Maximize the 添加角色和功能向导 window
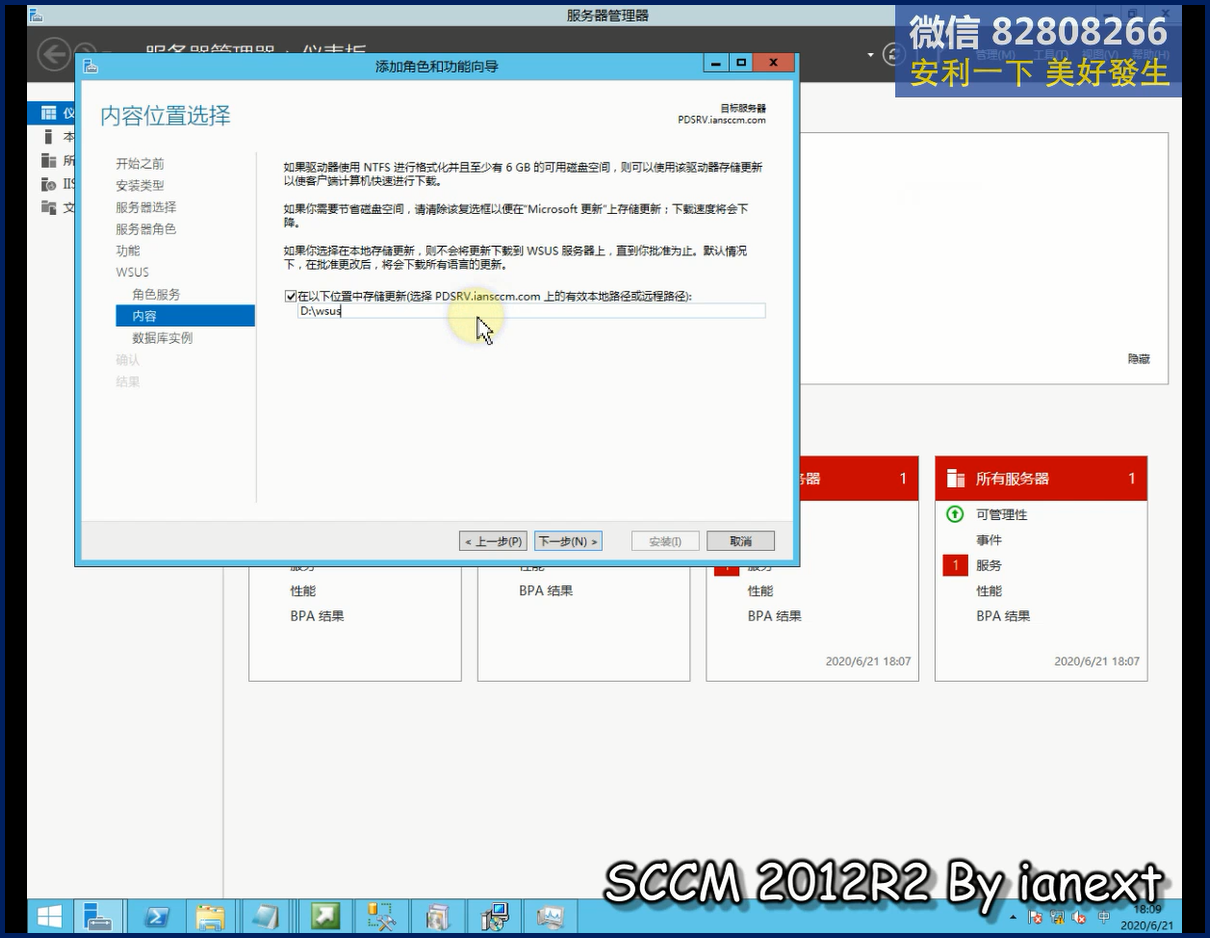This screenshot has height=938, width=1210. 741,63
